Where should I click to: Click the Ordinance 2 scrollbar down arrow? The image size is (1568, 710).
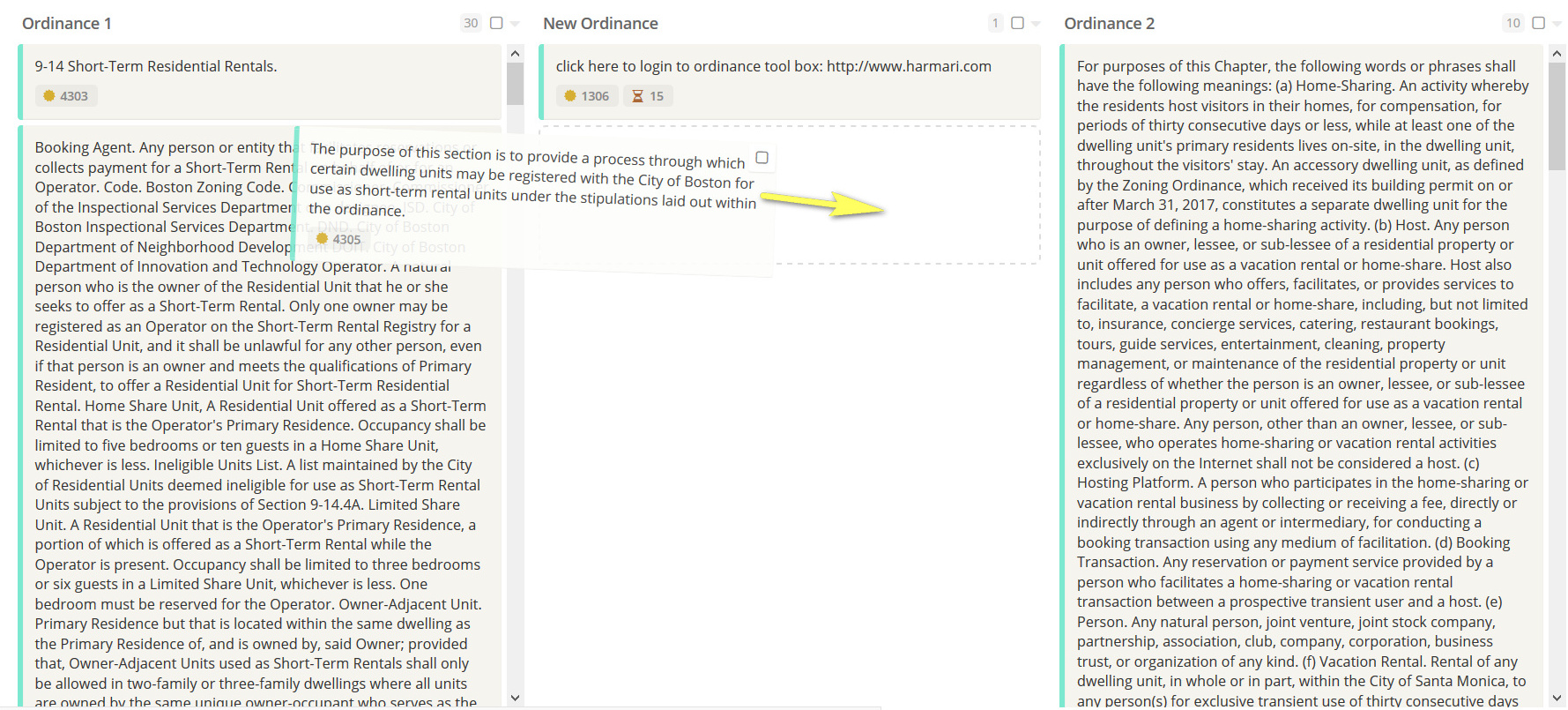click(x=1557, y=698)
